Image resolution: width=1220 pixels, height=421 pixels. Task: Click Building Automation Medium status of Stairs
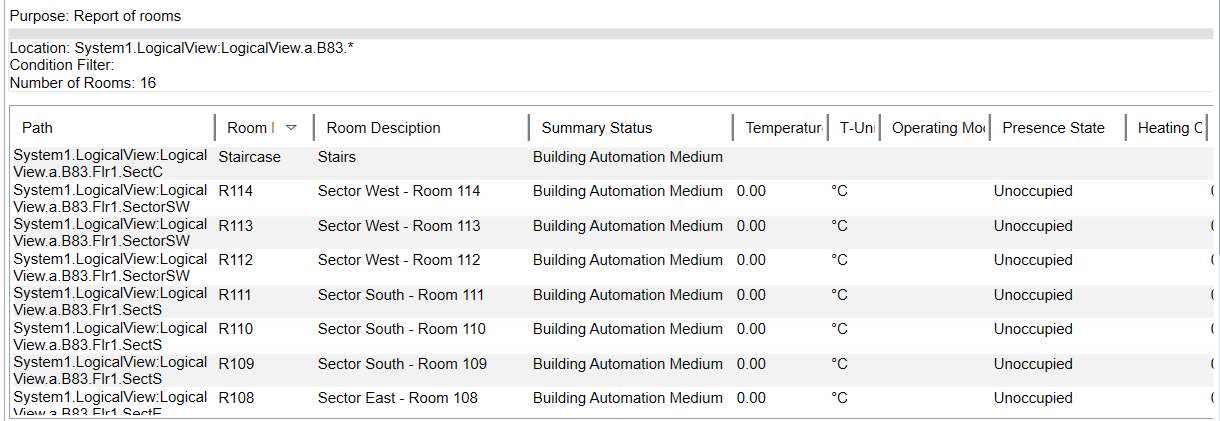pos(627,157)
